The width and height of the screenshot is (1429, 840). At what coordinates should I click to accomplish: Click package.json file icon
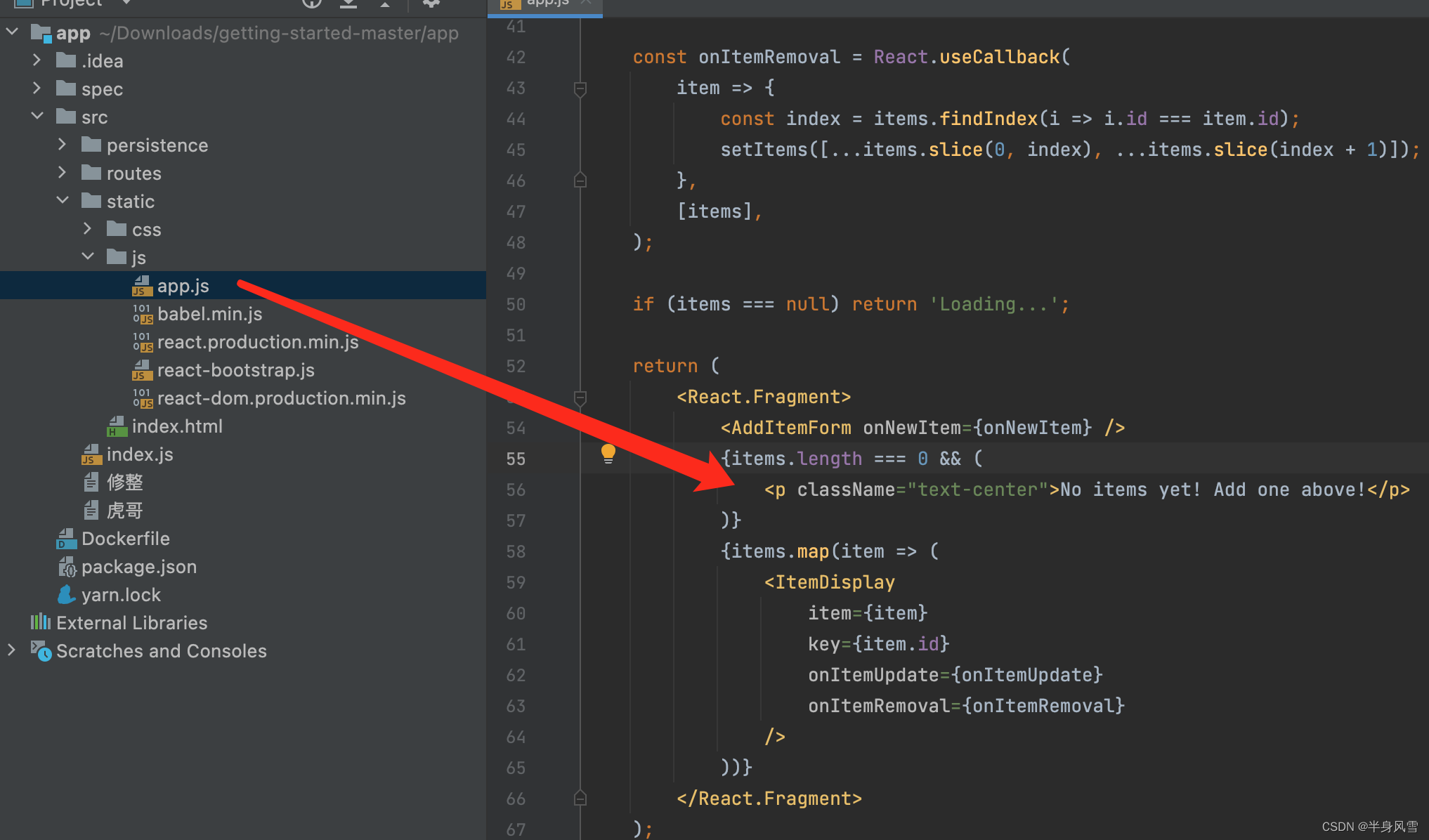pyautogui.click(x=67, y=567)
